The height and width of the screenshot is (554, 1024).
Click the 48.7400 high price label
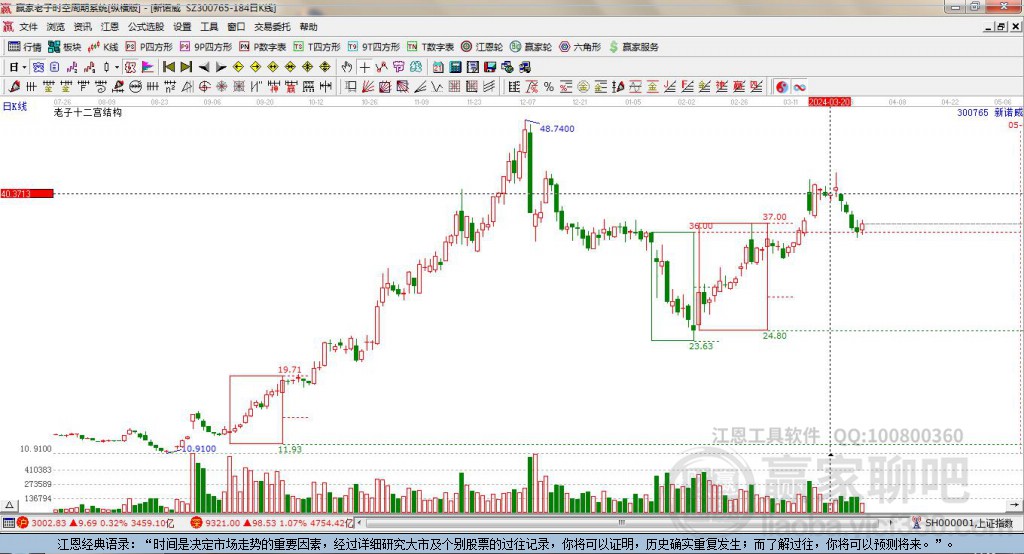click(x=557, y=129)
